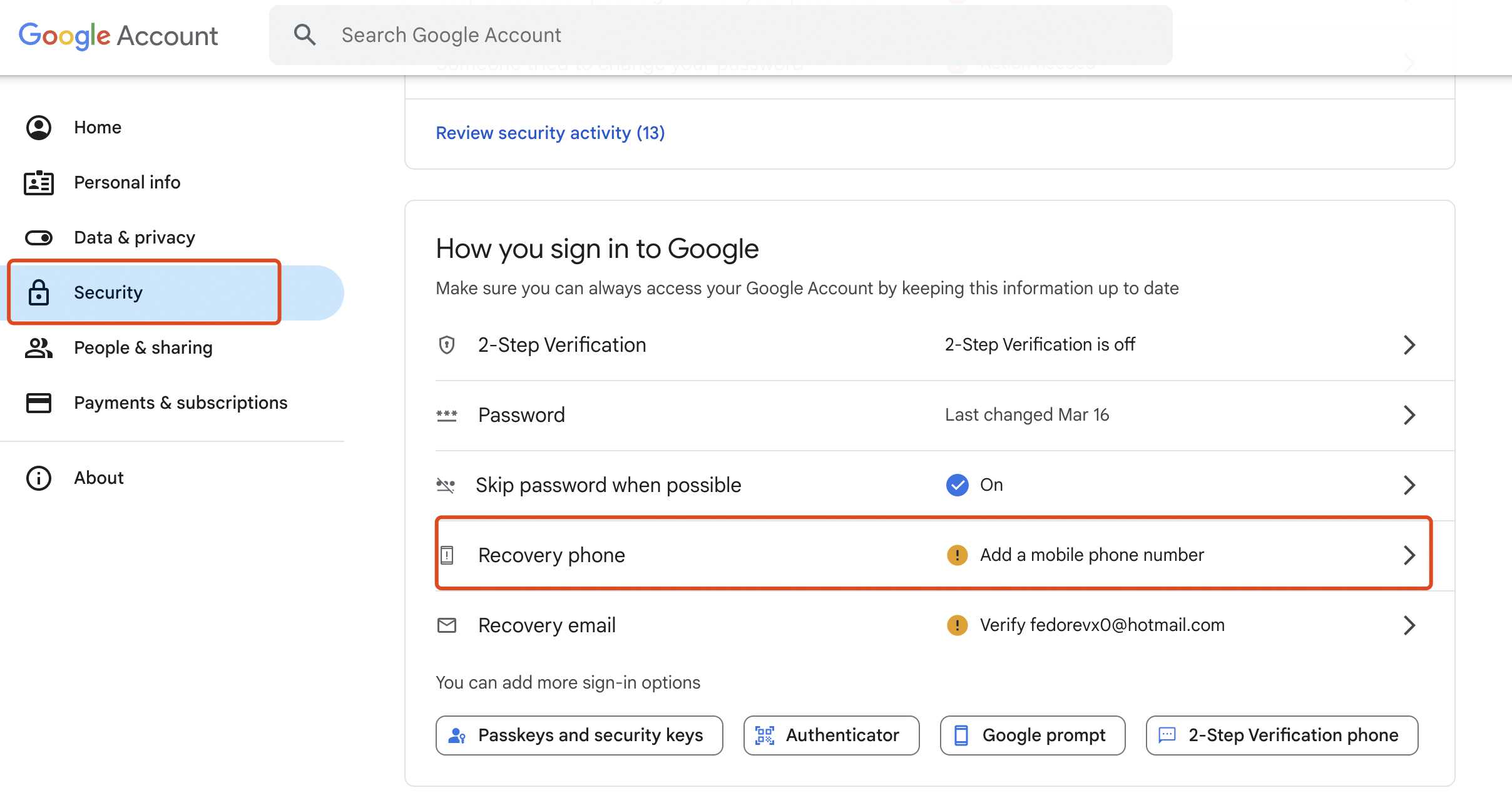
Task: Go to Payments & subscriptions section
Action: point(181,403)
